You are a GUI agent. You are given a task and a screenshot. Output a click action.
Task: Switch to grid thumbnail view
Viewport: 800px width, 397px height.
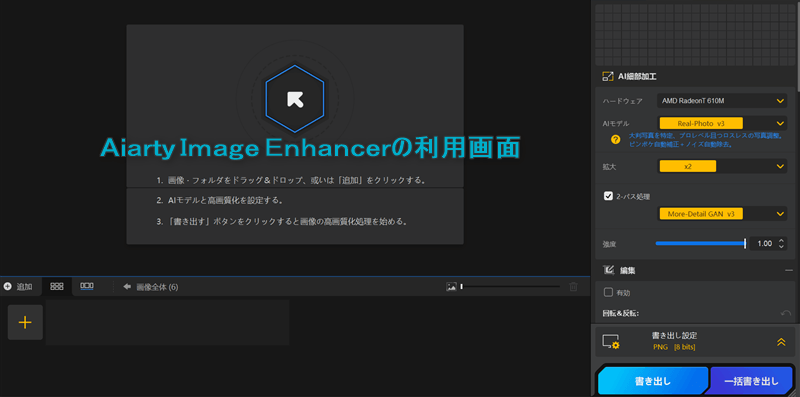[x=57, y=287]
